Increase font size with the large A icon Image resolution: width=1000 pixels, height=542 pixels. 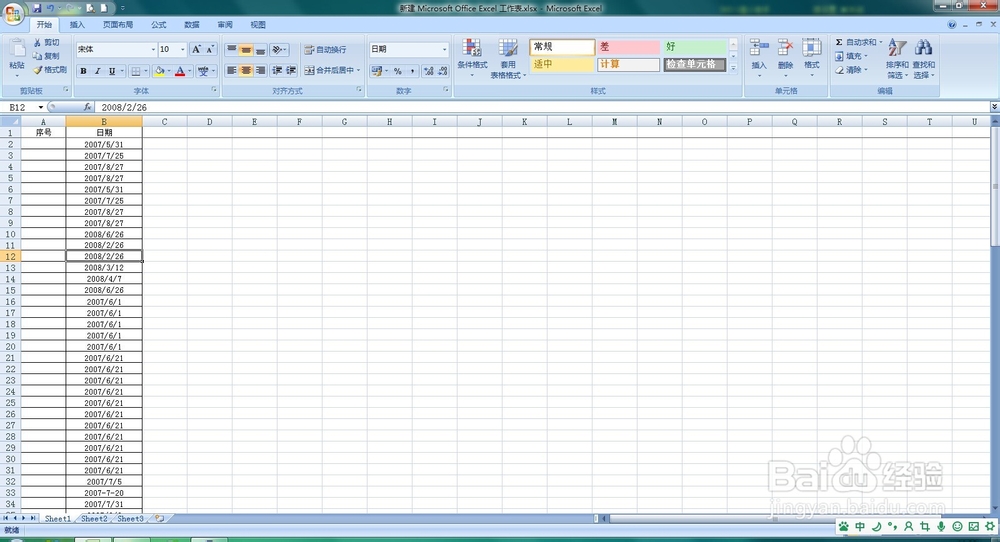196,49
